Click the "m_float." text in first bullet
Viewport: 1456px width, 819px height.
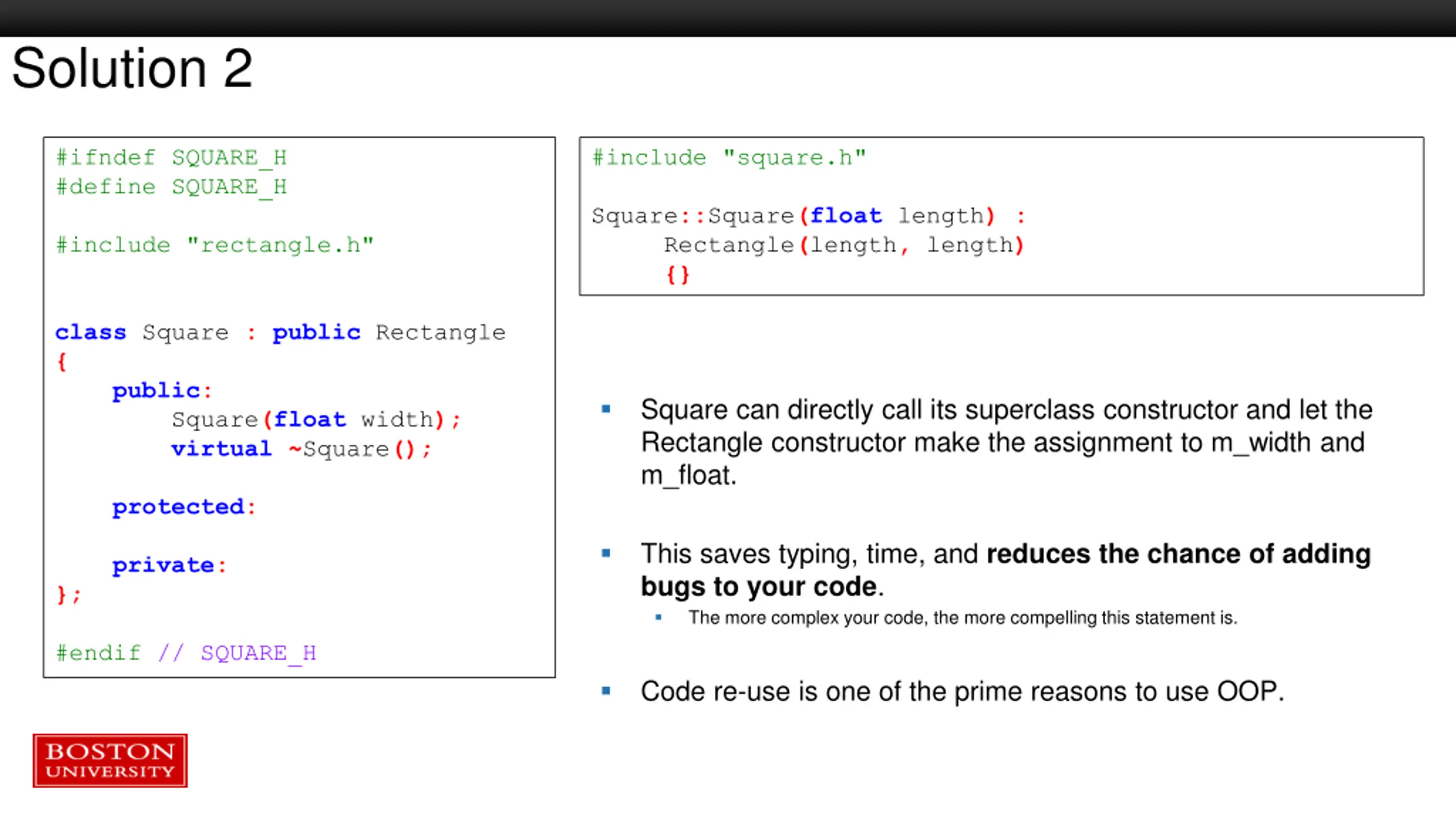[689, 475]
